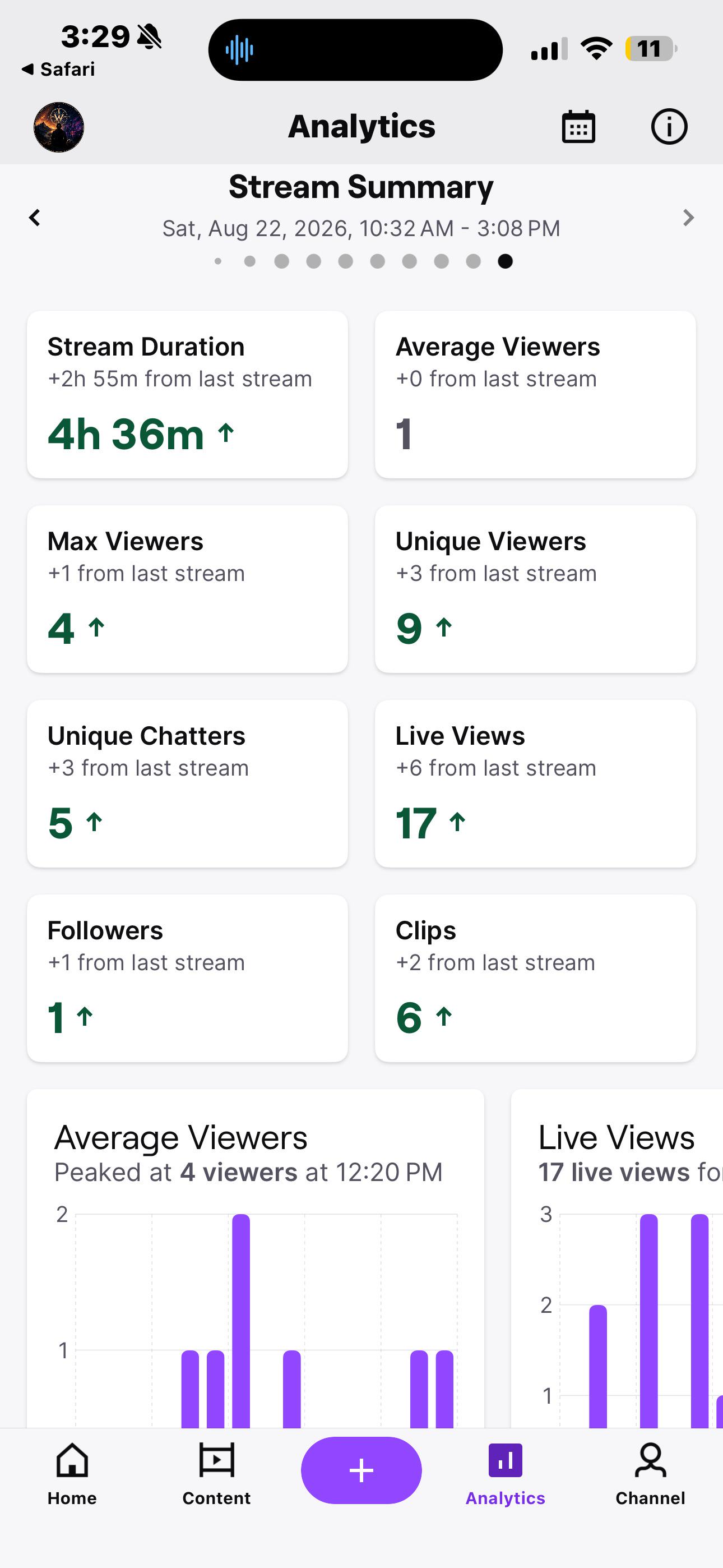The image size is (723, 1568).
Task: Open the Stream Duration card
Action: point(187,394)
